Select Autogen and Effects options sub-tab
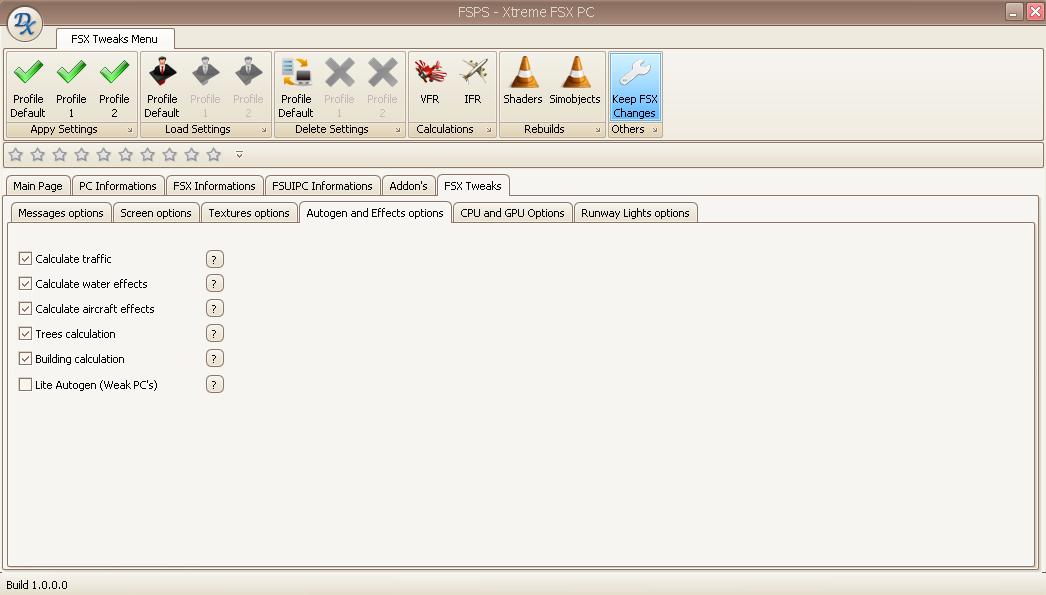The height and width of the screenshot is (595, 1046). pyautogui.click(x=375, y=212)
